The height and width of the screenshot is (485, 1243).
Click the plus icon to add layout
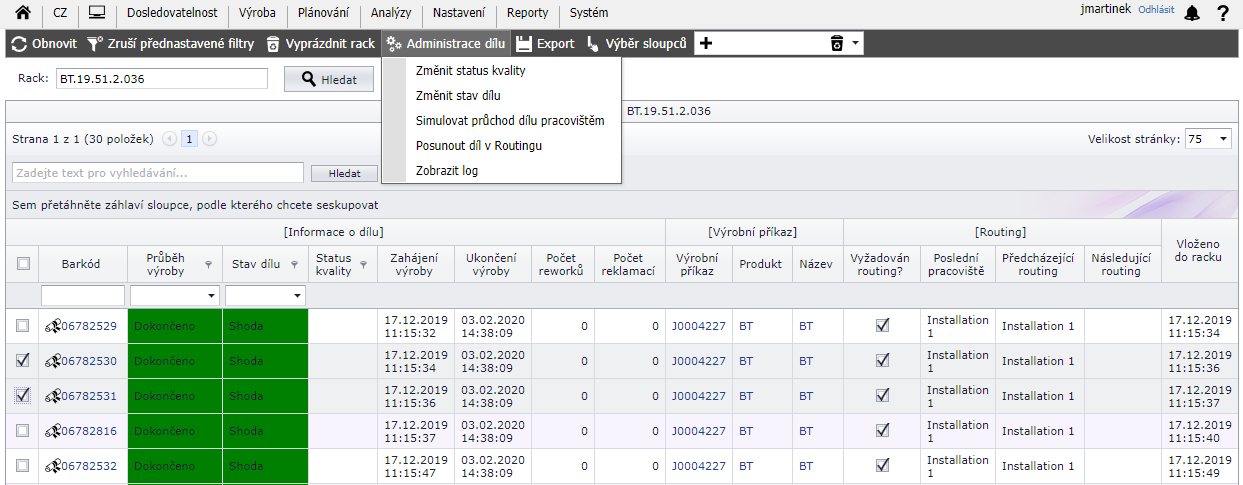click(705, 44)
